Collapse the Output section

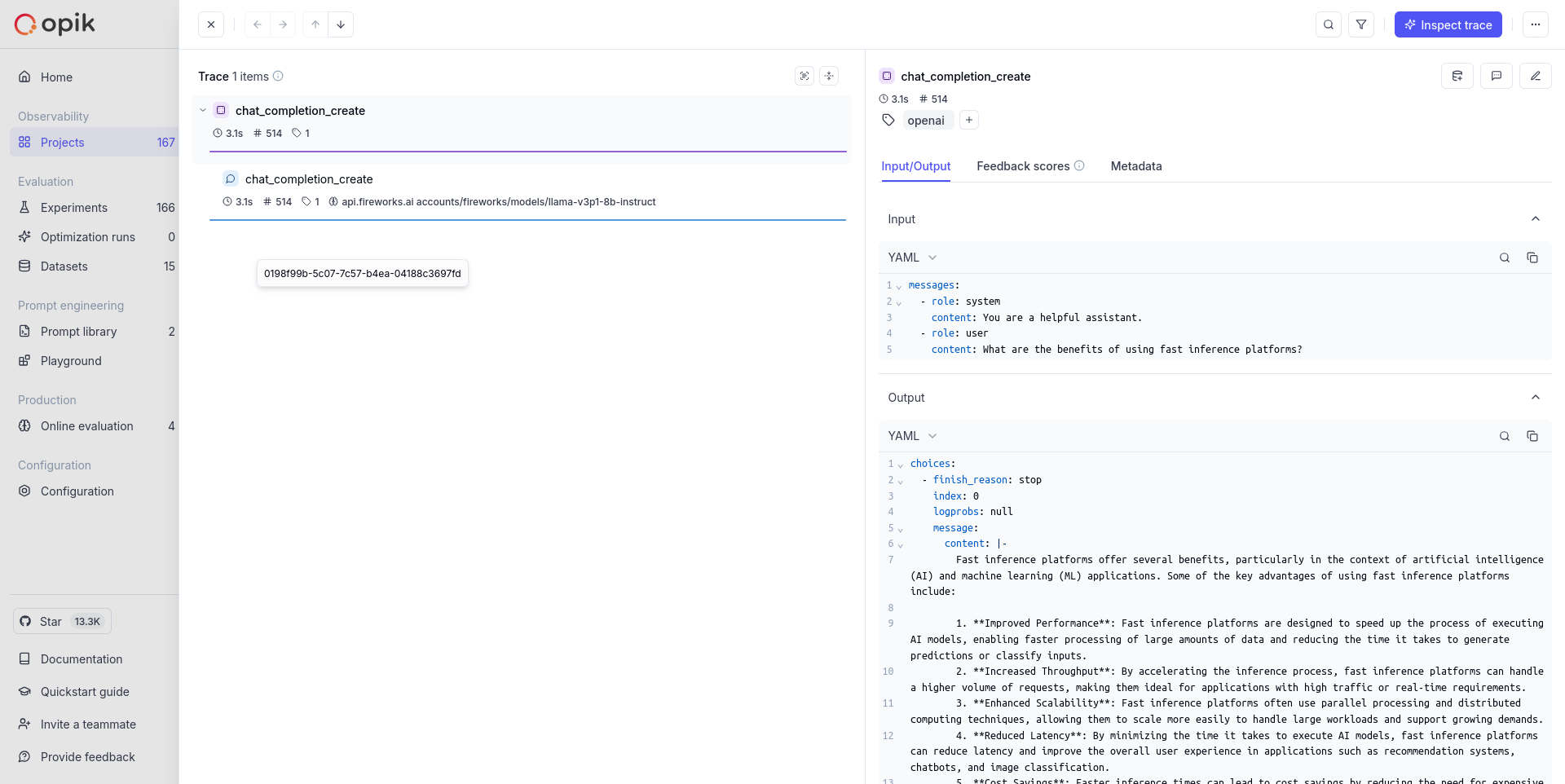click(x=1535, y=397)
